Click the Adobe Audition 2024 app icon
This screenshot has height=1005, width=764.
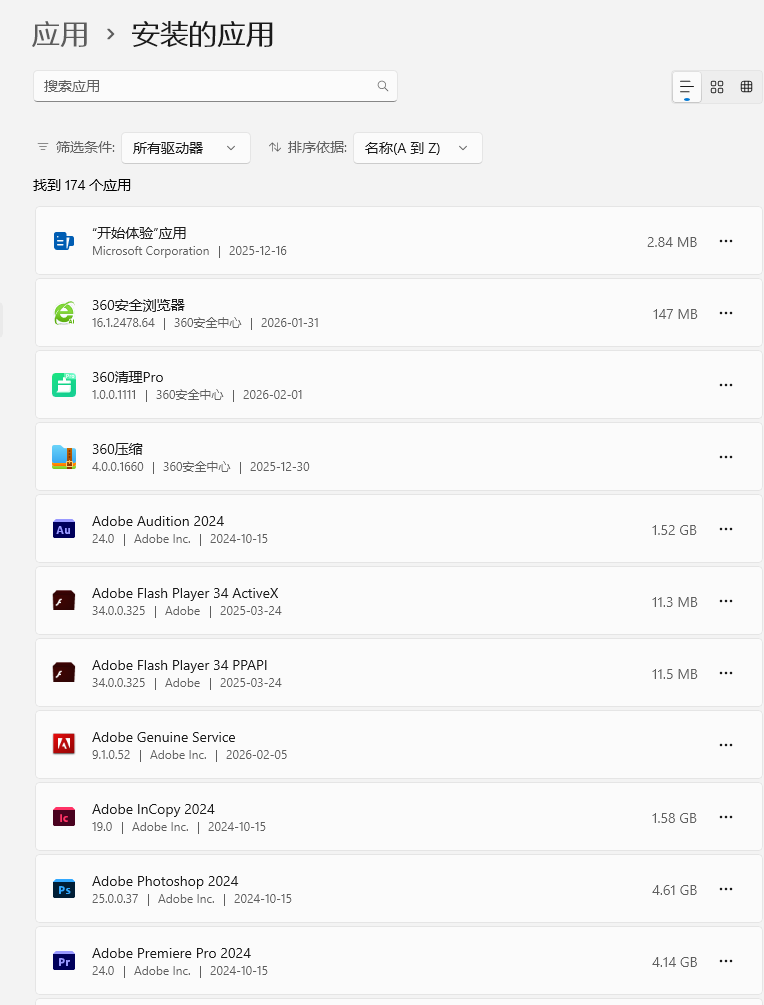[64, 529]
